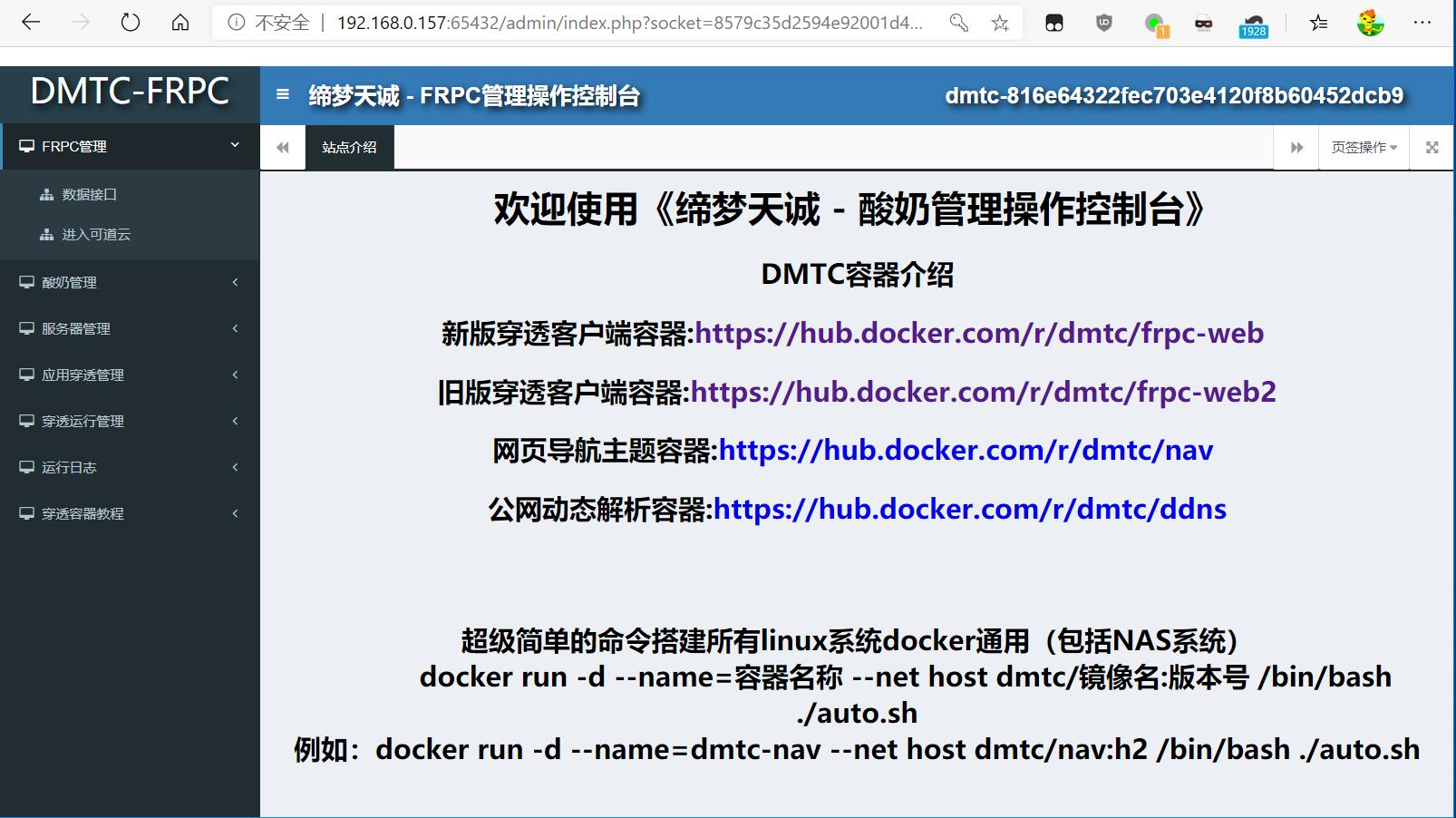Click the green extension icon with badge 1
1456x818 pixels.
[x=1155, y=24]
